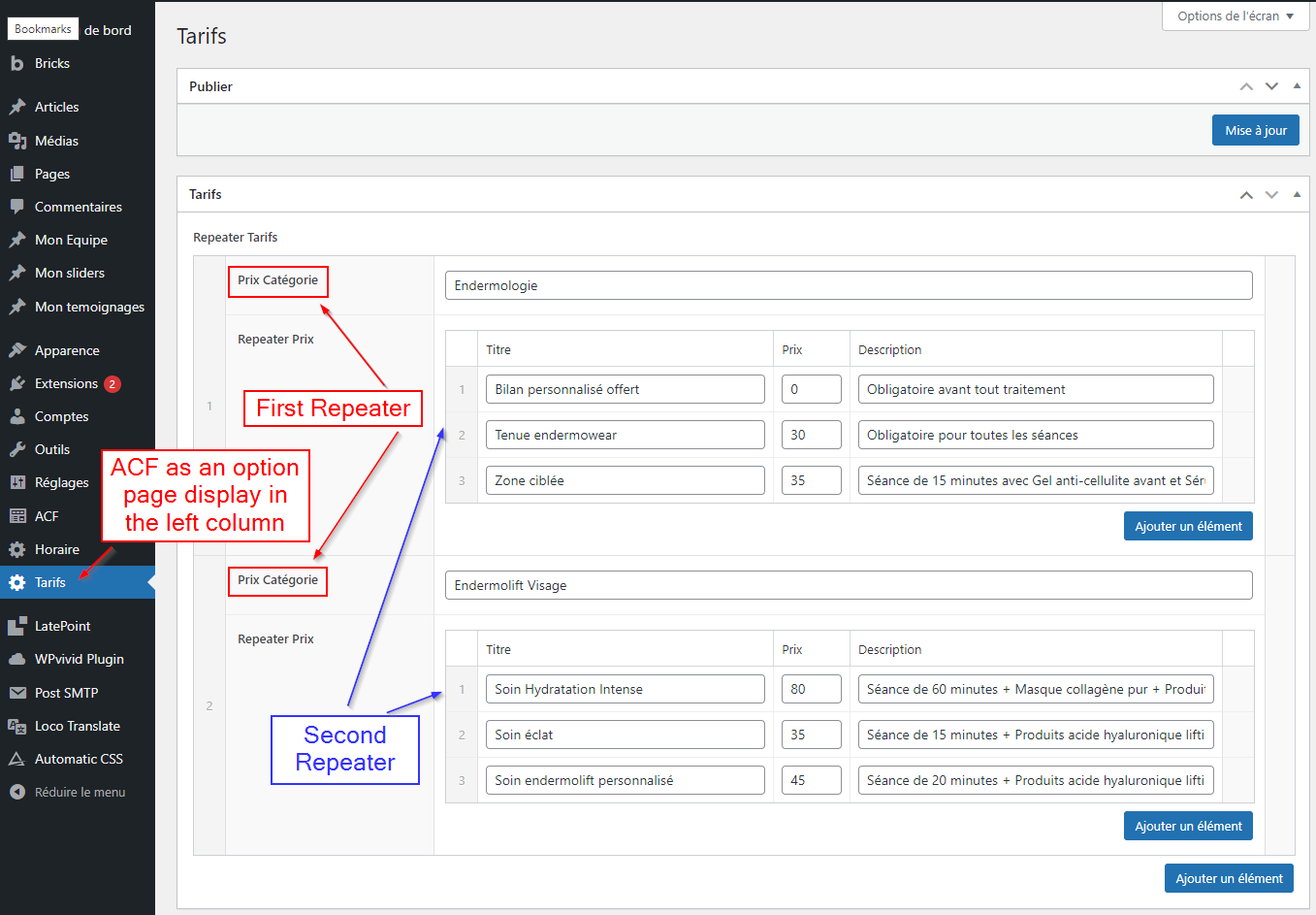This screenshot has height=915, width=1316.
Task: Focus the price field of Soin éclat
Action: pos(811,735)
